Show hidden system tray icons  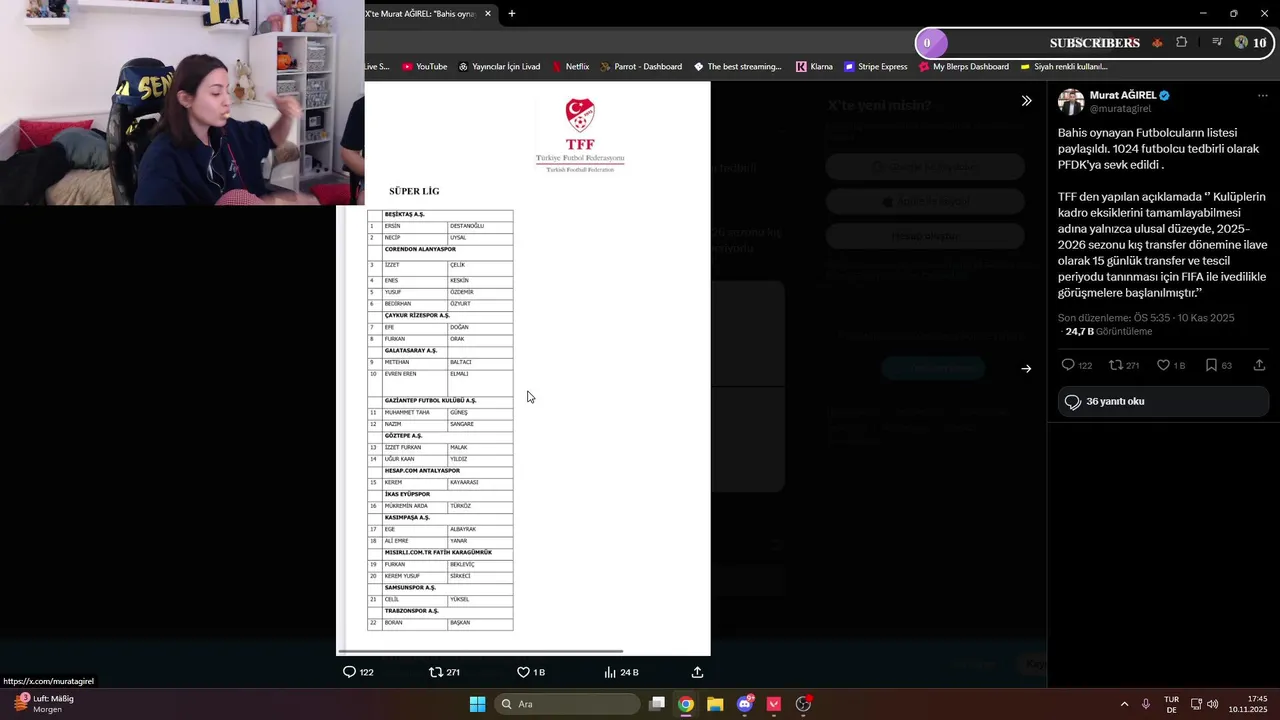point(1124,704)
